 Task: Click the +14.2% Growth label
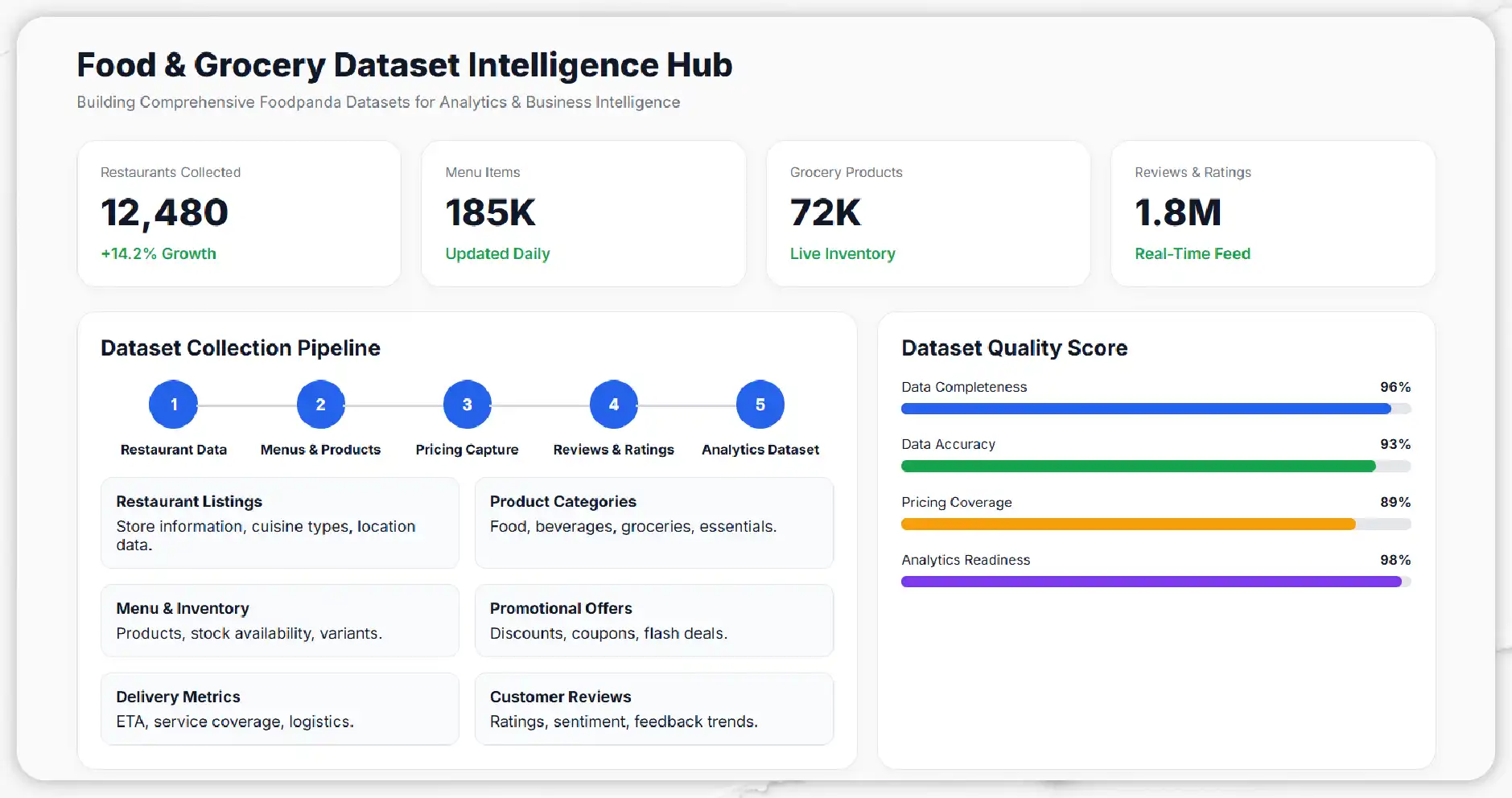159,253
